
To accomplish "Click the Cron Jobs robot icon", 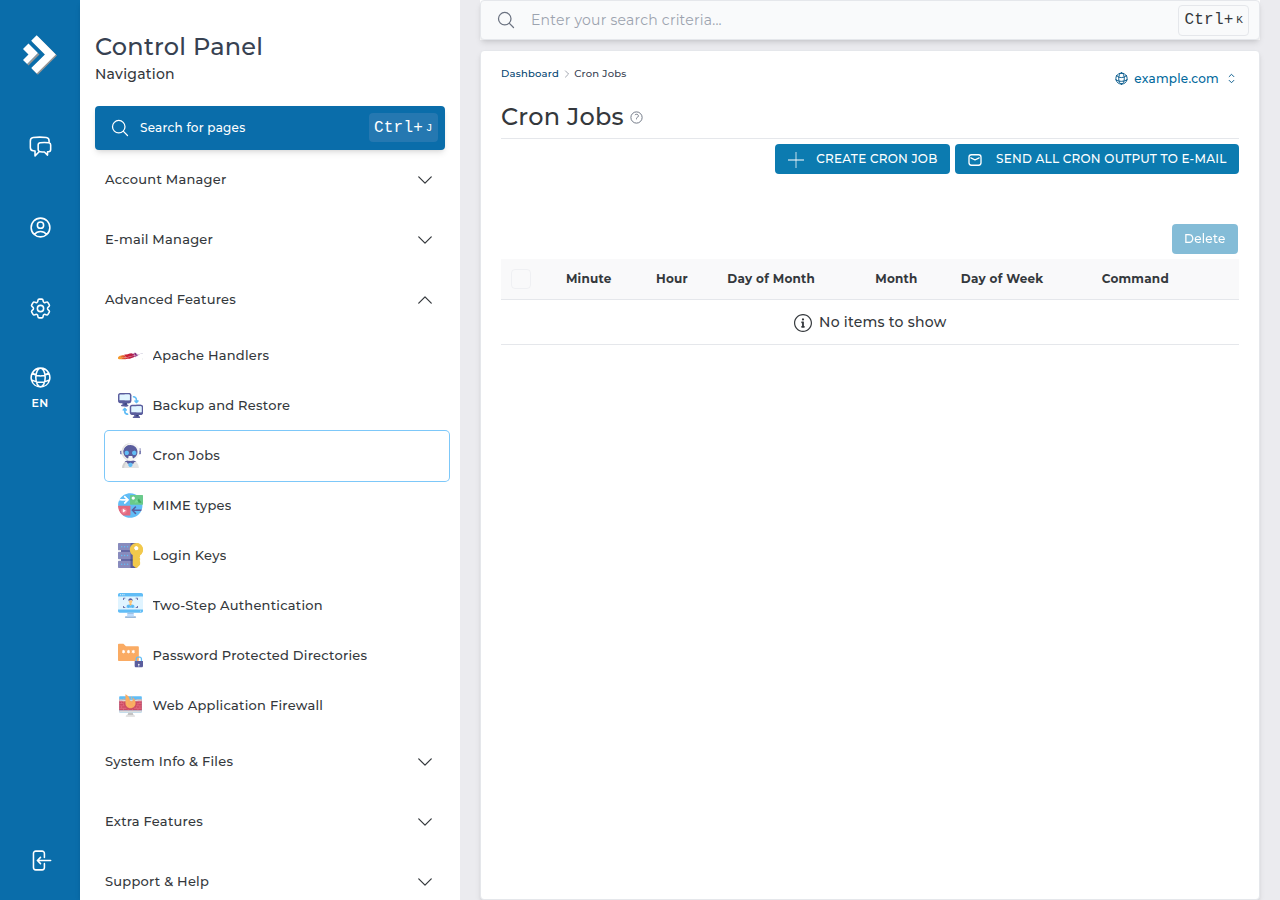I will click(130, 456).
